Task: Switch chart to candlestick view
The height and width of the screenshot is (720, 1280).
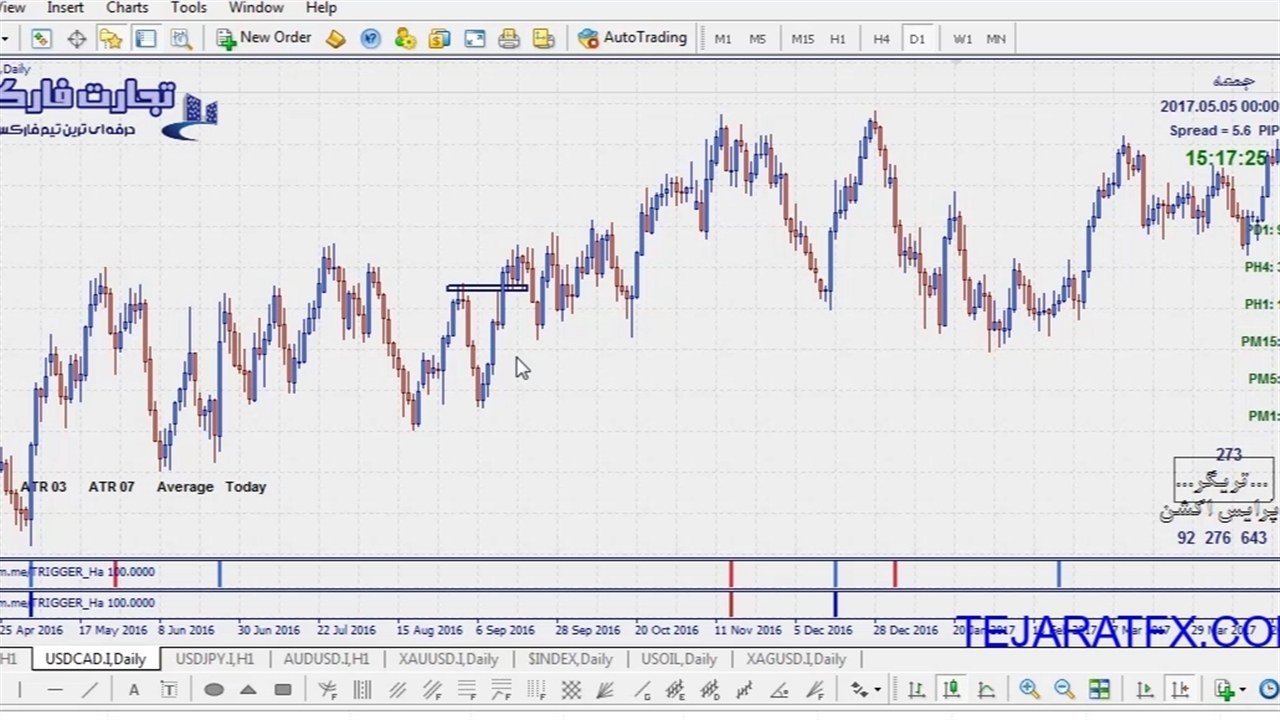Action: click(x=951, y=689)
